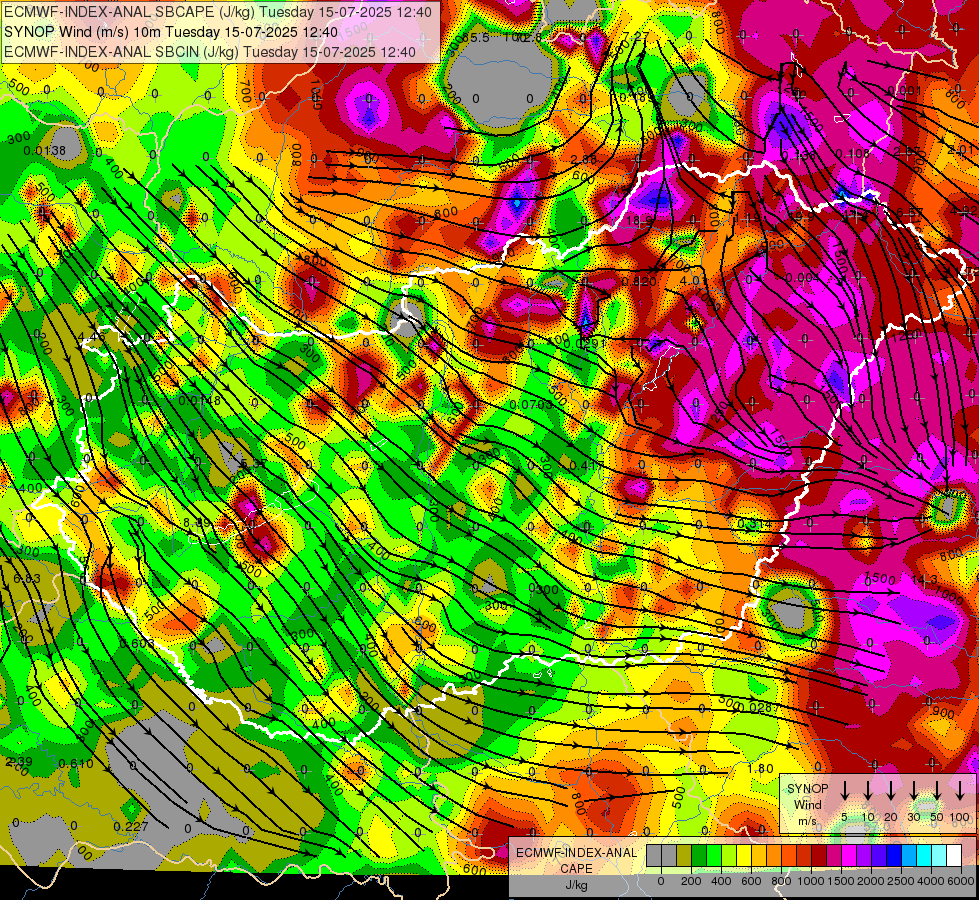Click the 1.80 value on the map

[760, 768]
